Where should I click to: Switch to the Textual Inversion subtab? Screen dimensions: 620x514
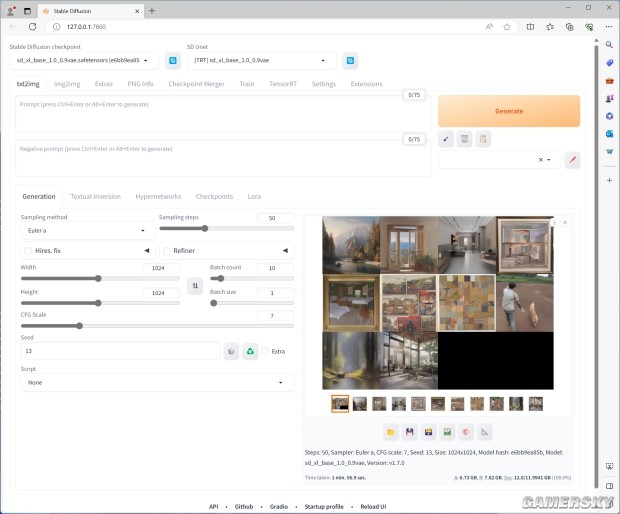point(95,197)
